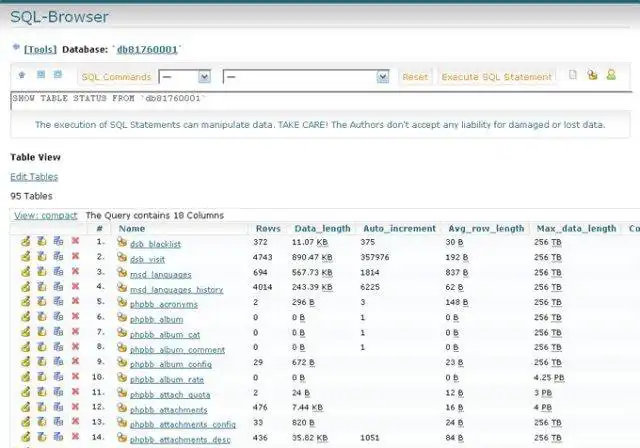
Task: Click the blue icon left of SQL Commands
Action: pyautogui.click(x=58, y=74)
